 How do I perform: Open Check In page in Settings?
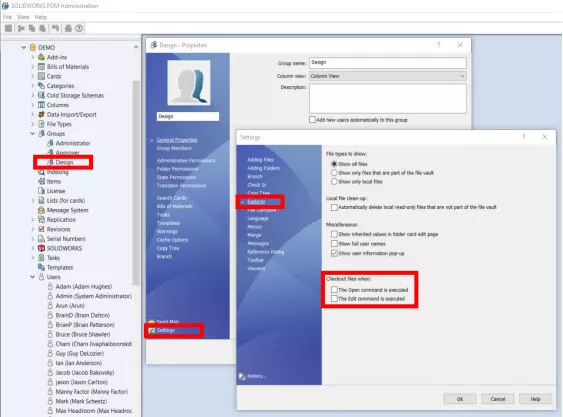click(x=257, y=185)
